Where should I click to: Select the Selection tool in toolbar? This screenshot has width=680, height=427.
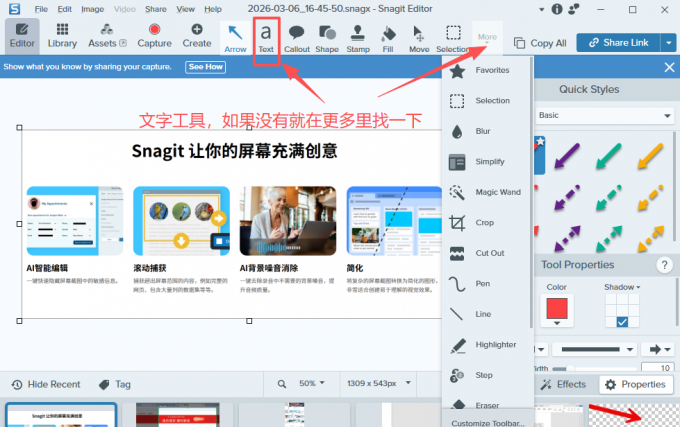pos(453,38)
